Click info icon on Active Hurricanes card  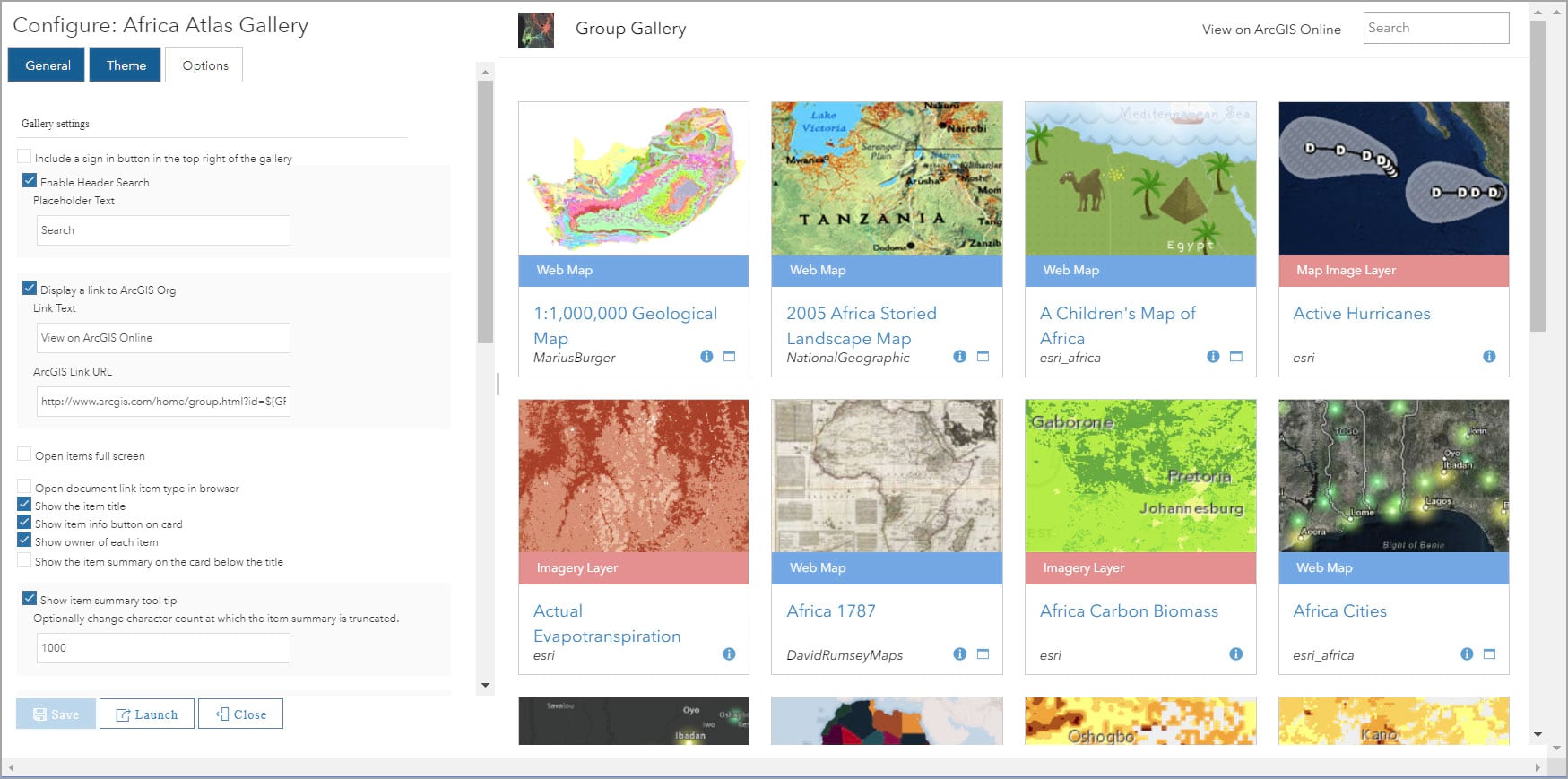(x=1489, y=357)
